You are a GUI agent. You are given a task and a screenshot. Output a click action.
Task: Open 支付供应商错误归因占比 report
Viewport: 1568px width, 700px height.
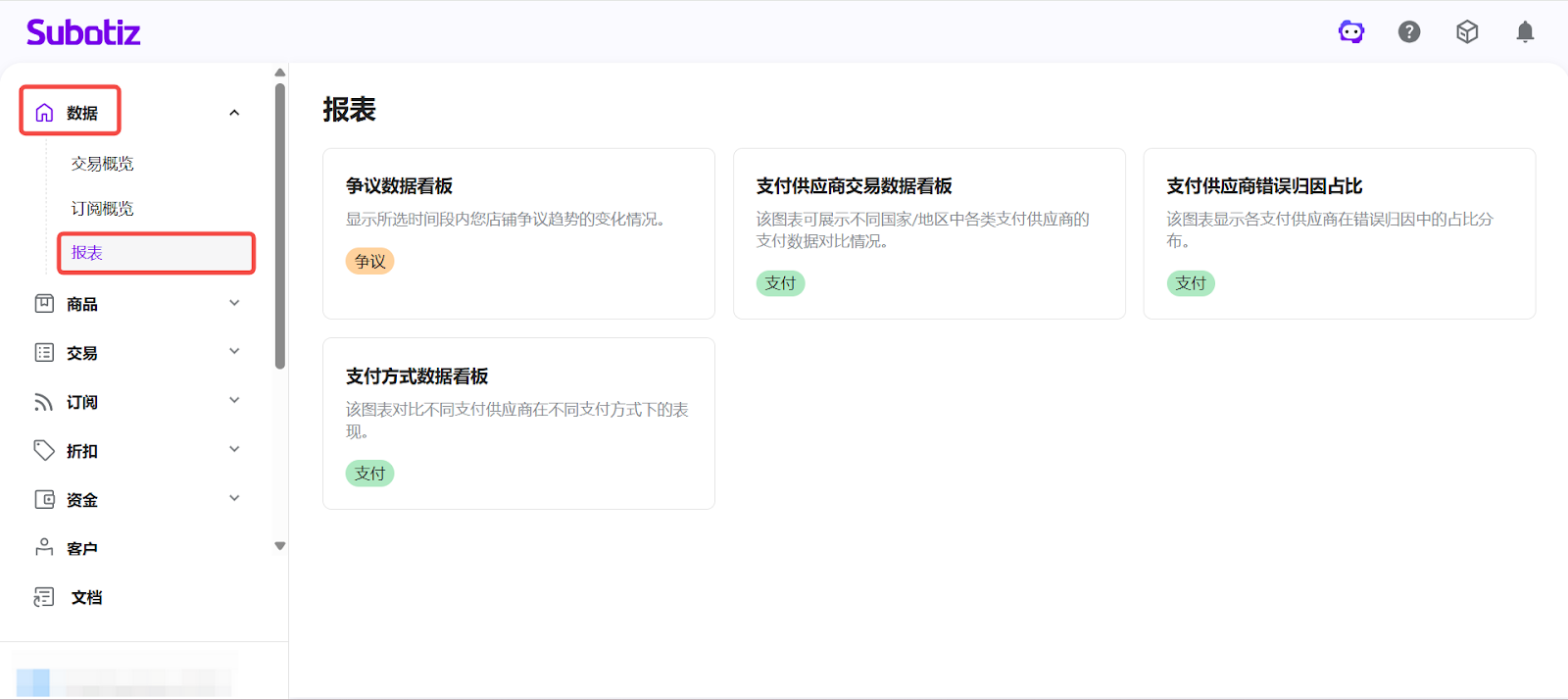(1339, 233)
